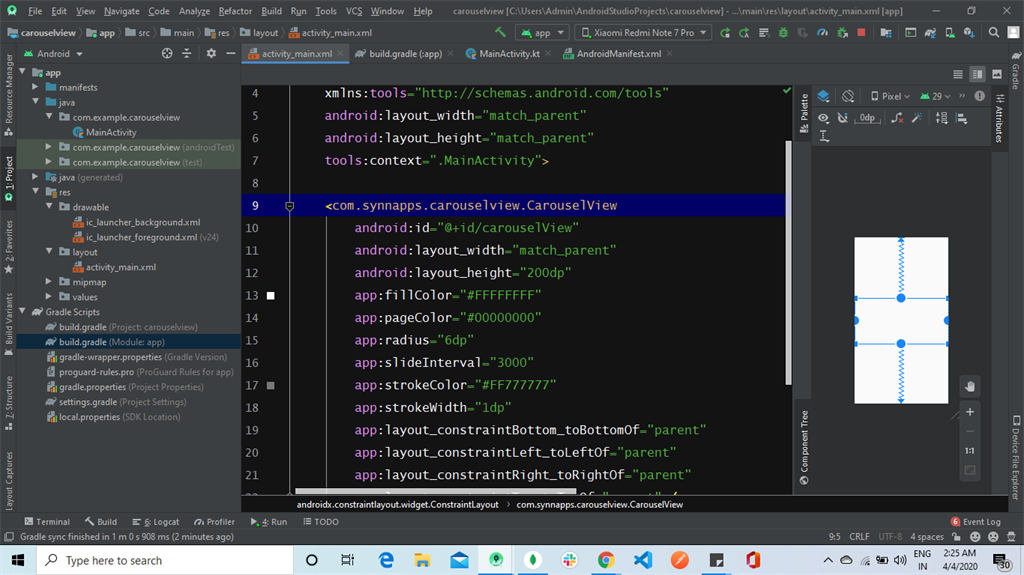Screen dimensions: 1024x575
Task: Toggle the preview orientation rotate icon
Action: click(x=848, y=97)
